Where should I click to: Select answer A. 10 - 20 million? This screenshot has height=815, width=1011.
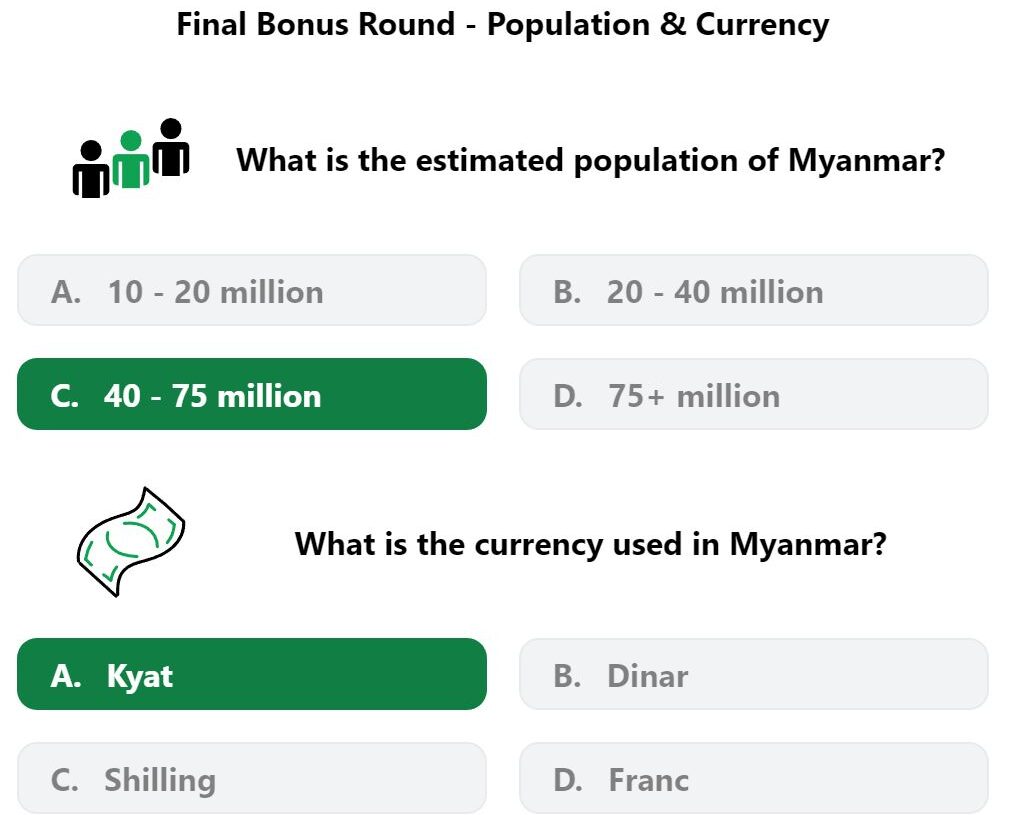pyautogui.click(x=251, y=290)
